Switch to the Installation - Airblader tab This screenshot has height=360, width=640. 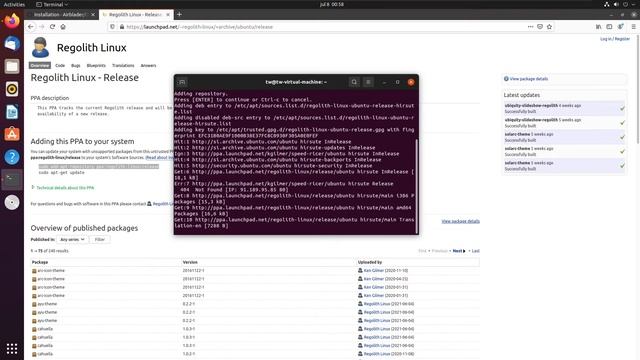[60, 15]
